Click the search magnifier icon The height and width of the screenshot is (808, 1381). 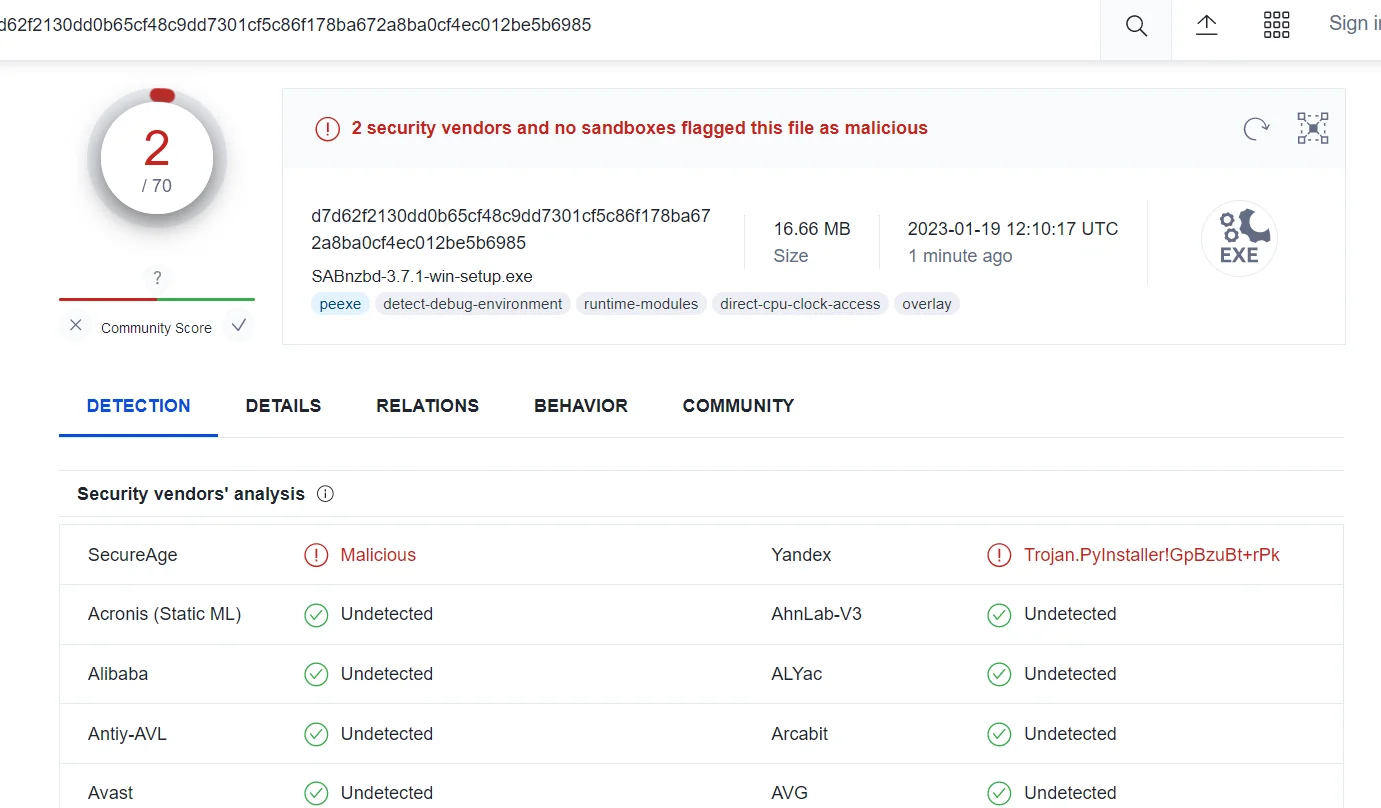click(x=1136, y=26)
